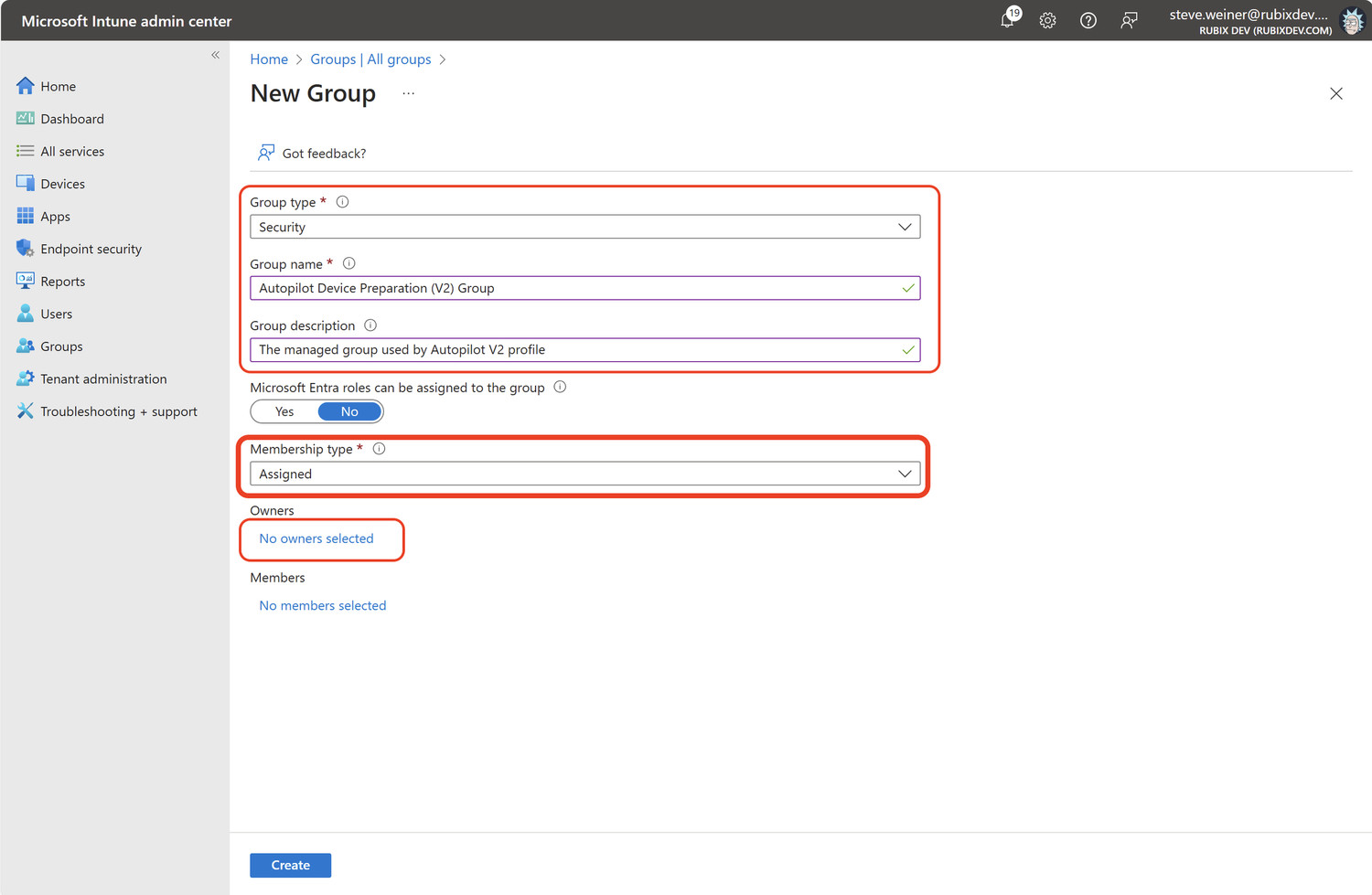Collapse the left navigation pane
This screenshot has width=1372, height=895.
[216, 55]
